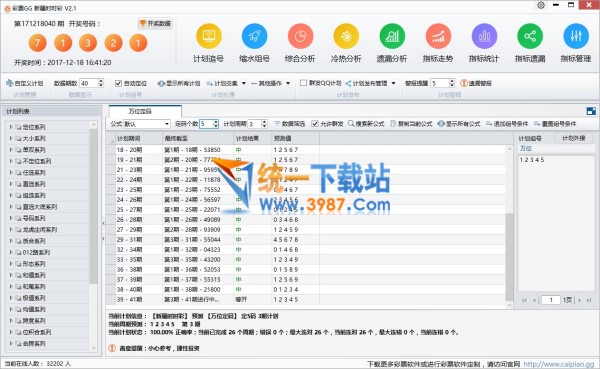The height and width of the screenshot is (369, 600).
Task: Open 综合分析 pie chart icon
Action: tap(300, 36)
